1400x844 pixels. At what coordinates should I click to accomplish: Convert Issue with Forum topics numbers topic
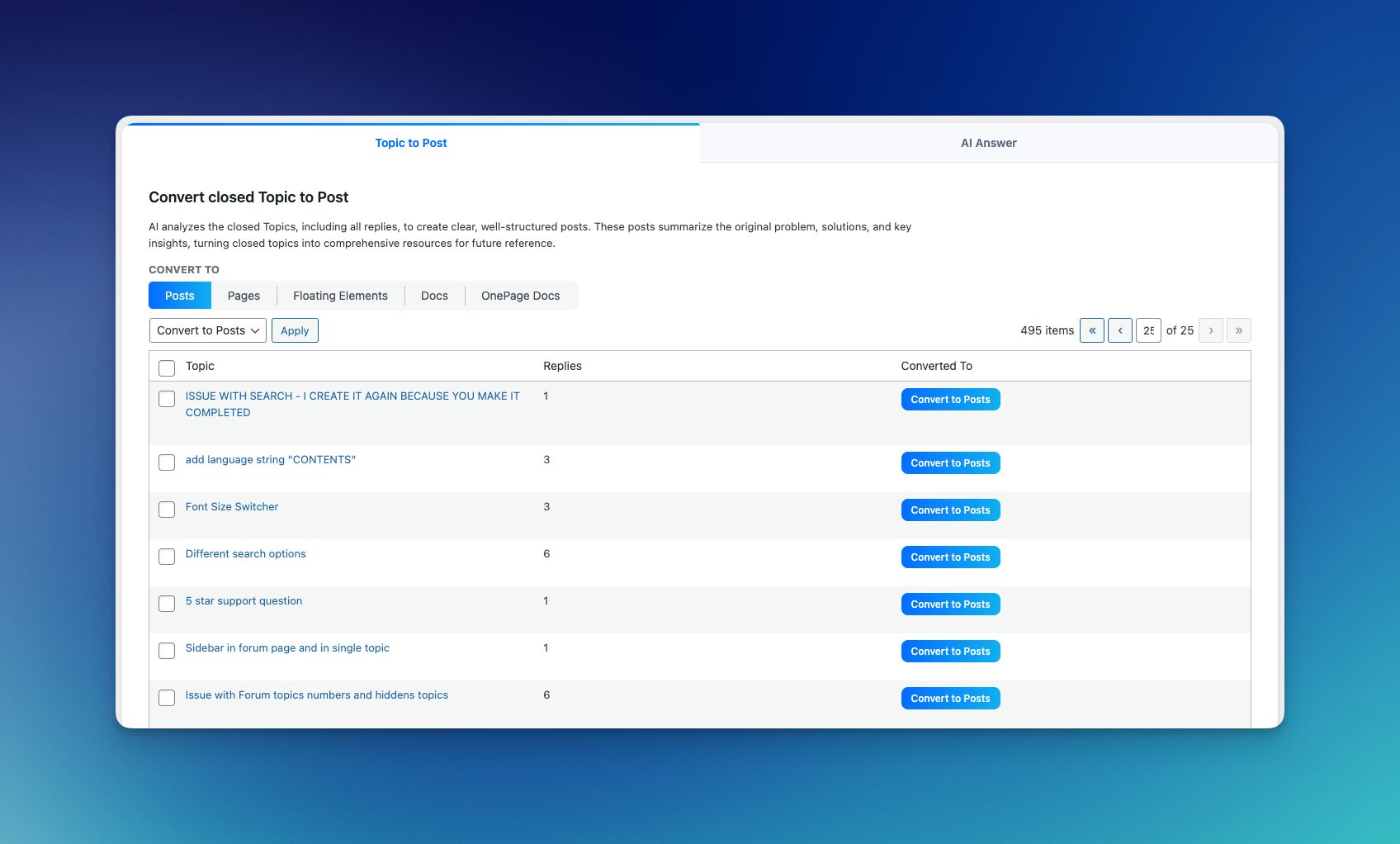tap(950, 699)
